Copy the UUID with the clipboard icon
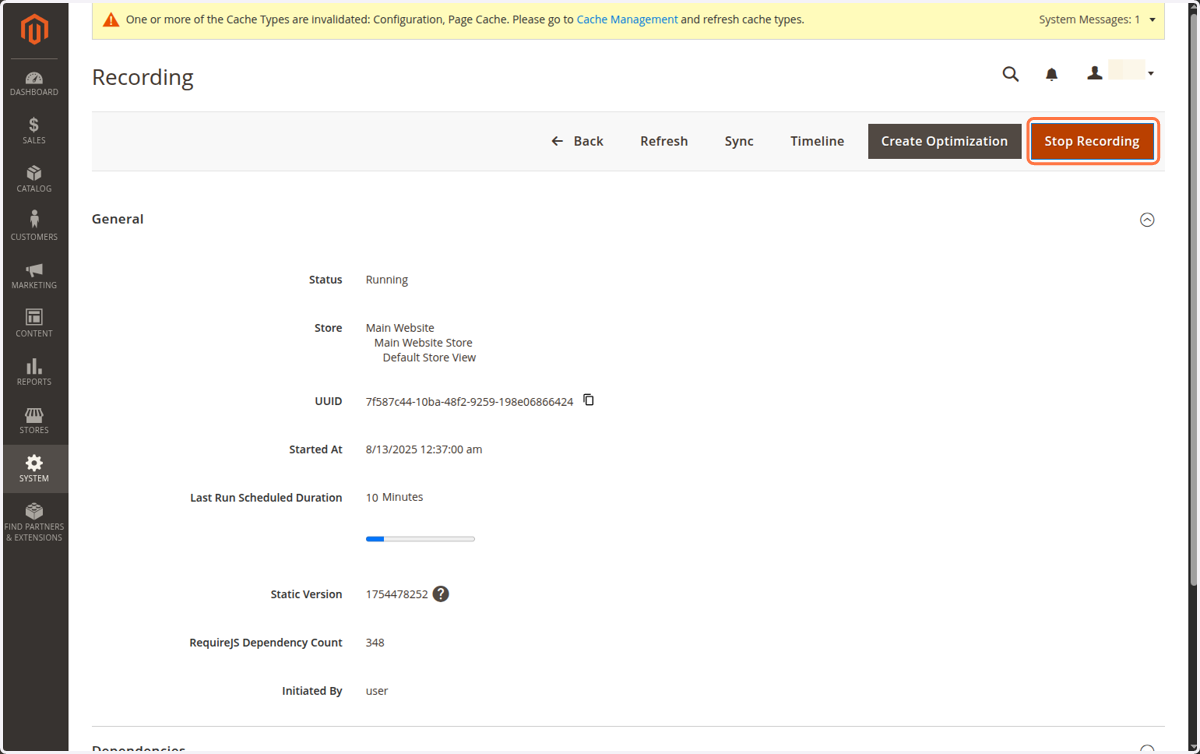1200x754 pixels. (589, 400)
